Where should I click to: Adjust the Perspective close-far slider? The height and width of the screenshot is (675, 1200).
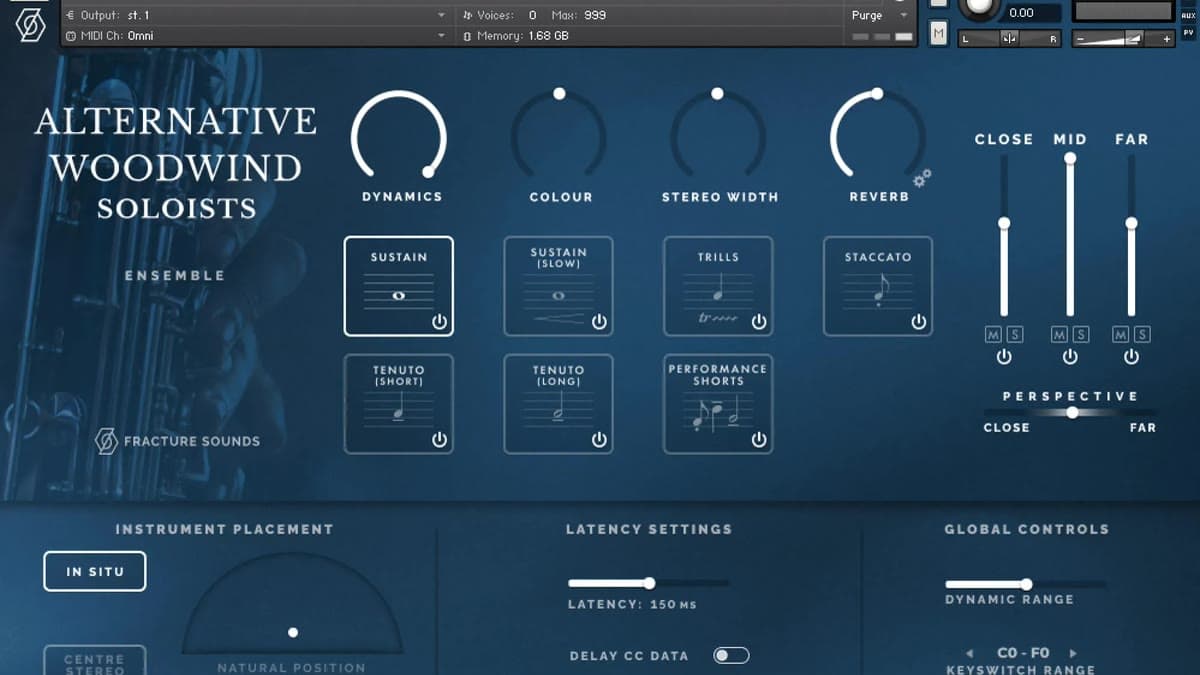(x=1072, y=412)
